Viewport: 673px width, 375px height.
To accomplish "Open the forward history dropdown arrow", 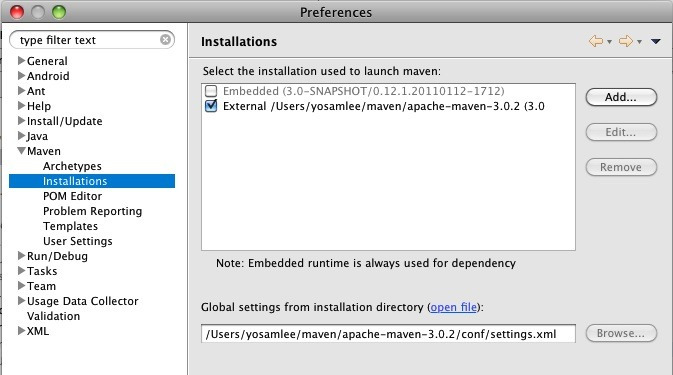I will 639,42.
